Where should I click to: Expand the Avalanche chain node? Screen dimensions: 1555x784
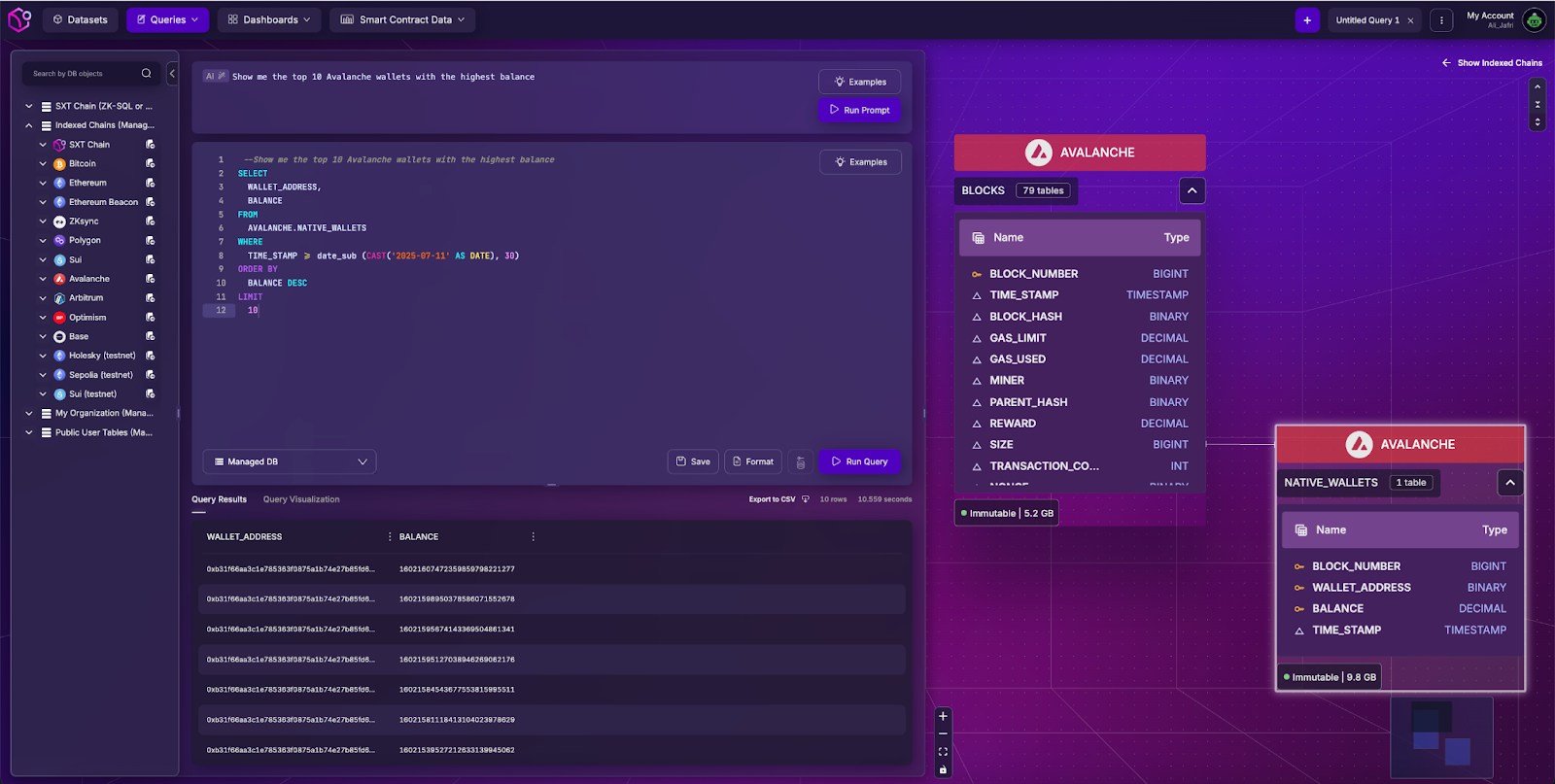43,279
